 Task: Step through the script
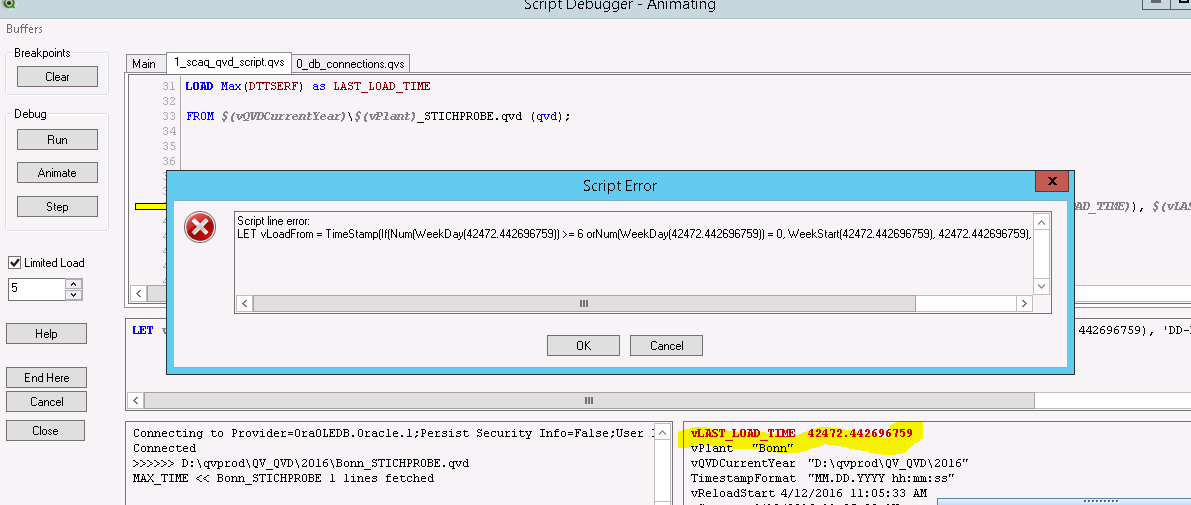[57, 207]
